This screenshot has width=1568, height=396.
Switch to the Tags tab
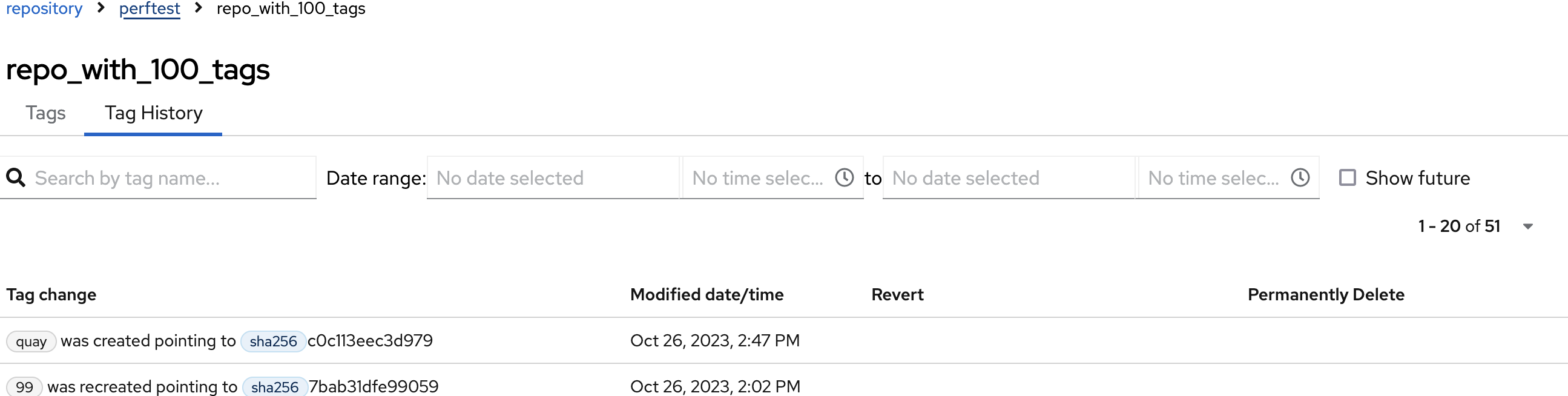tap(45, 113)
